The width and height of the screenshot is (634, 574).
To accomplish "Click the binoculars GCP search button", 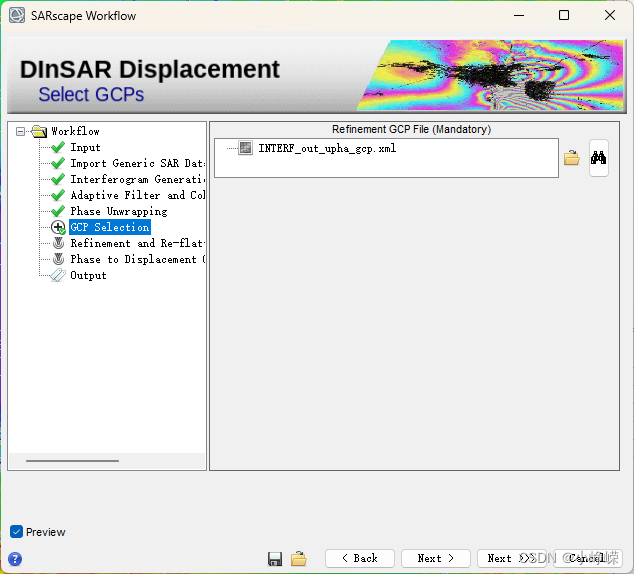I will (x=598, y=158).
